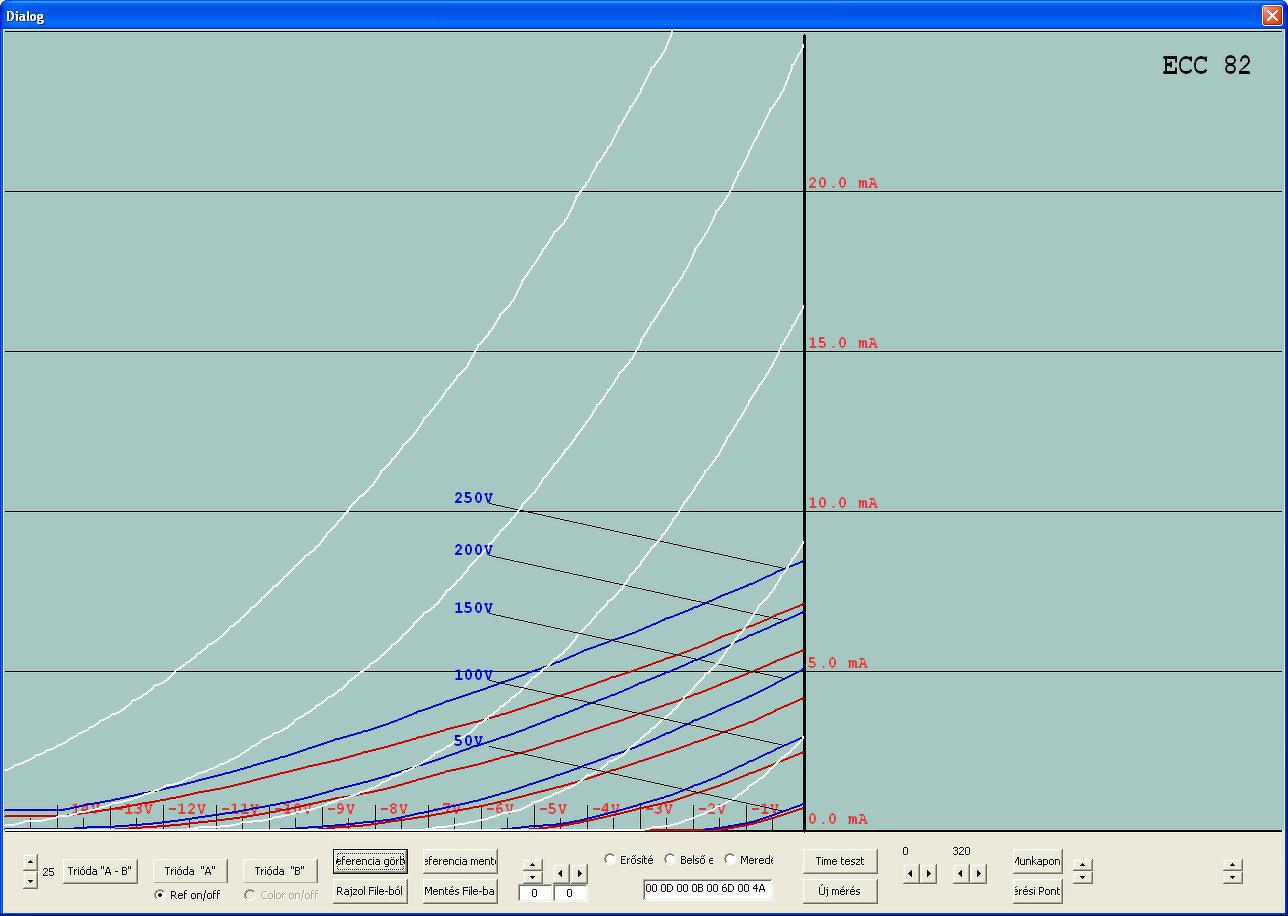Image resolution: width=1288 pixels, height=916 pixels.
Task: Click the 50V curve label
Action: pos(469,741)
